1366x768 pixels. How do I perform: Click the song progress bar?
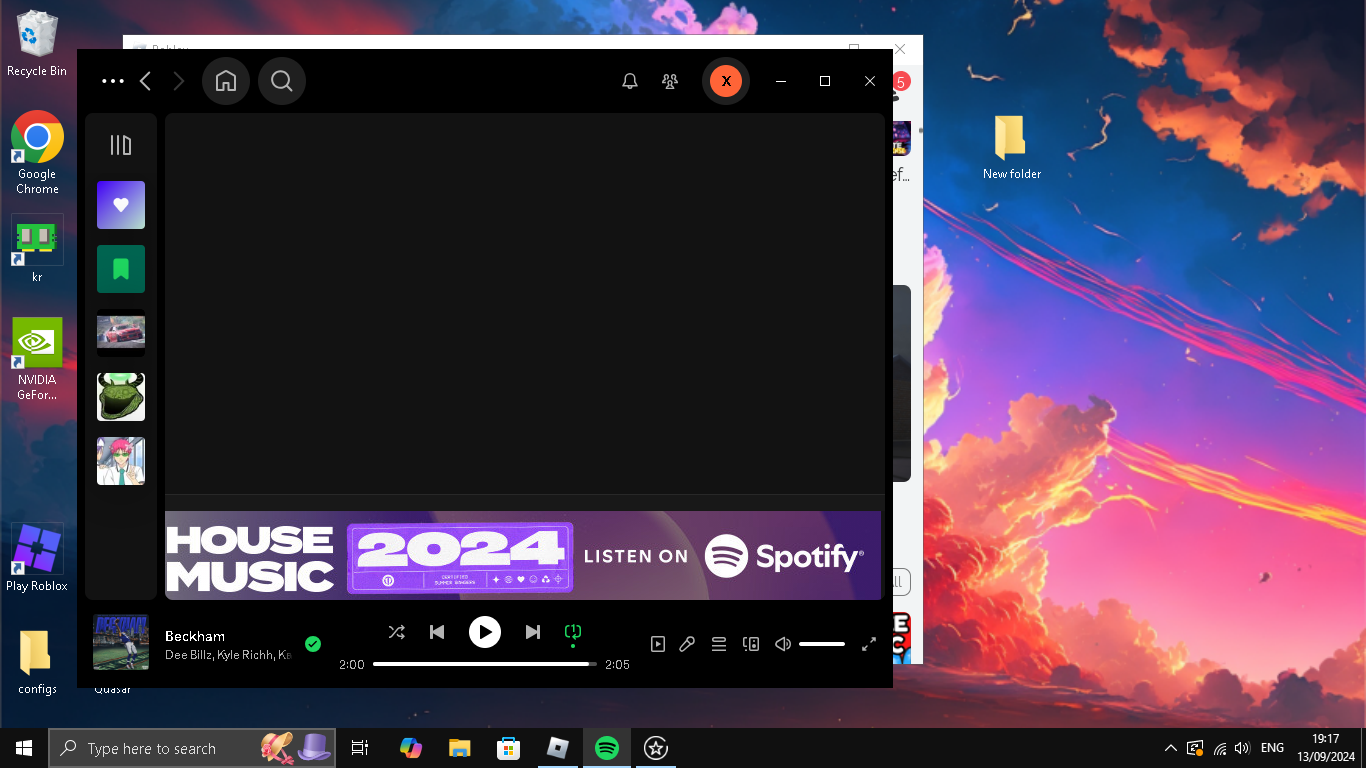tap(485, 664)
